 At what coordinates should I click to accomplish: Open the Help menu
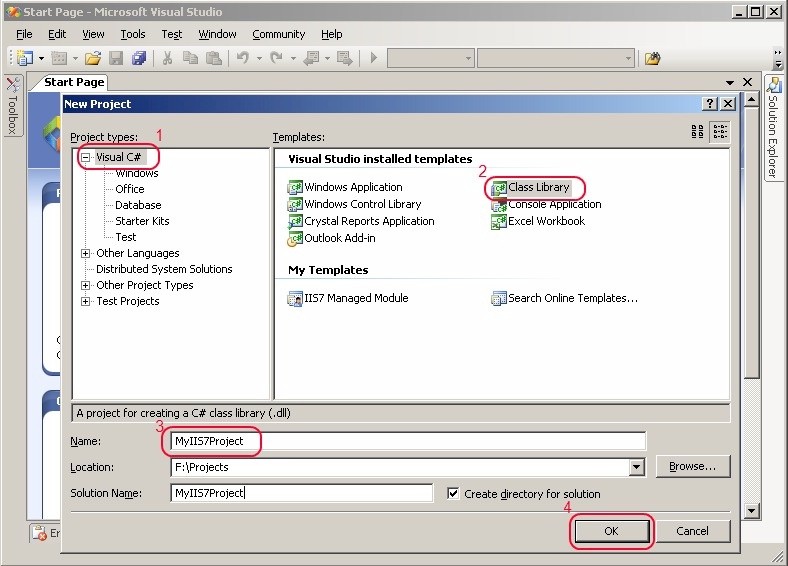332,34
